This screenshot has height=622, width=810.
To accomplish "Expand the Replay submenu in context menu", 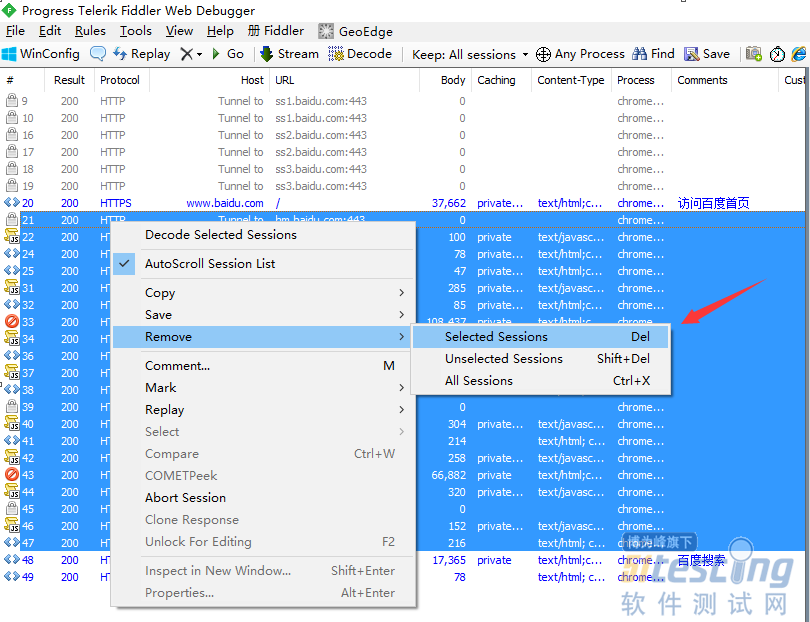I will 263,410.
